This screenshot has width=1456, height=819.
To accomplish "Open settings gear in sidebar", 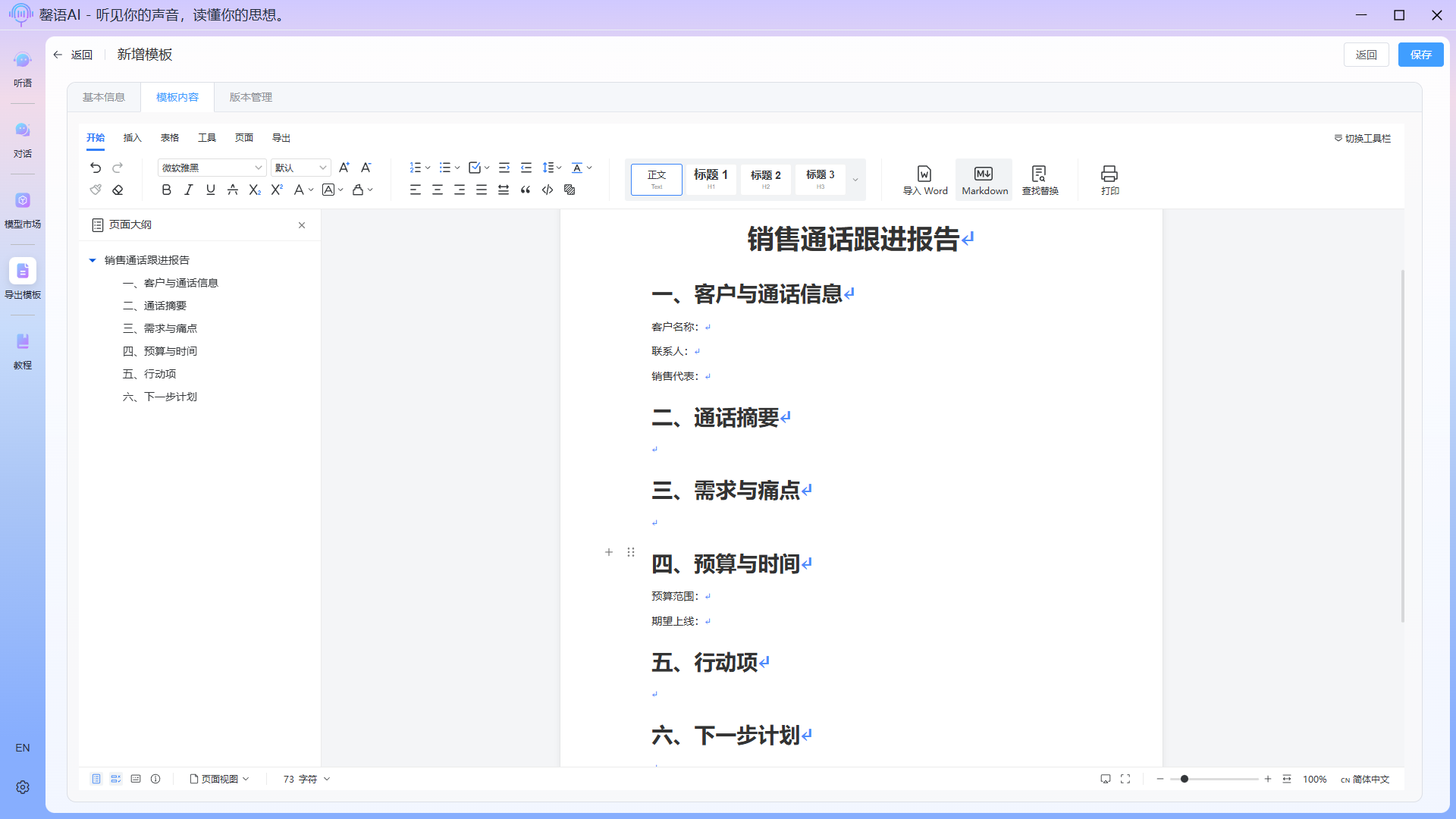I will [23, 787].
